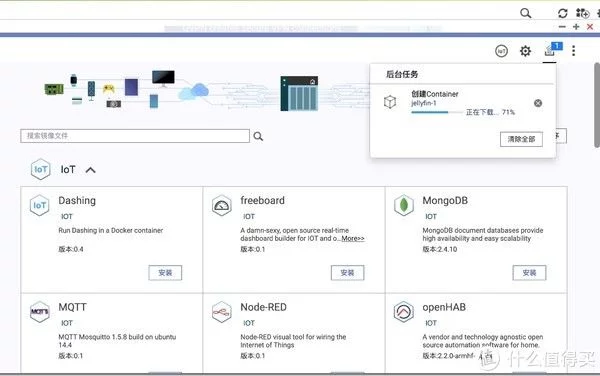Open the freeboard More>> link
The width and height of the screenshot is (600, 376).
(353, 238)
